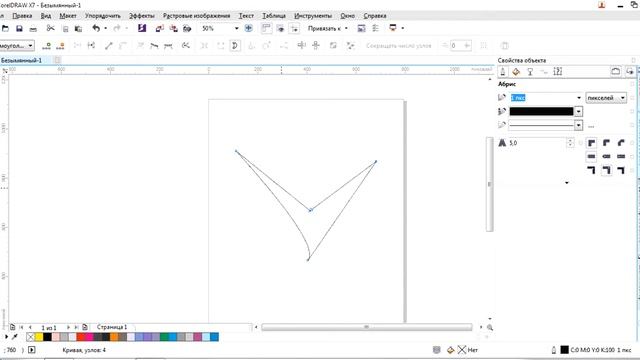
Task: Switch to the Безымянный-1 document tab
Action: tap(21, 60)
